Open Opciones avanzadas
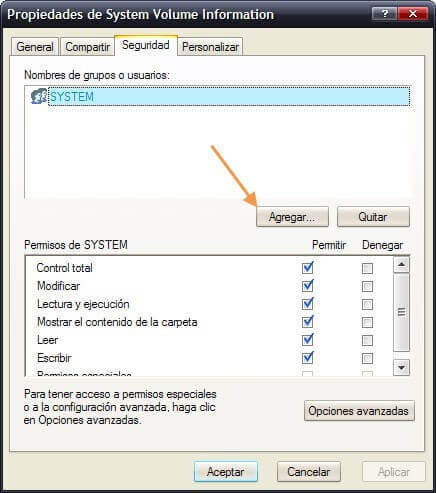The height and width of the screenshot is (493, 436). [359, 411]
